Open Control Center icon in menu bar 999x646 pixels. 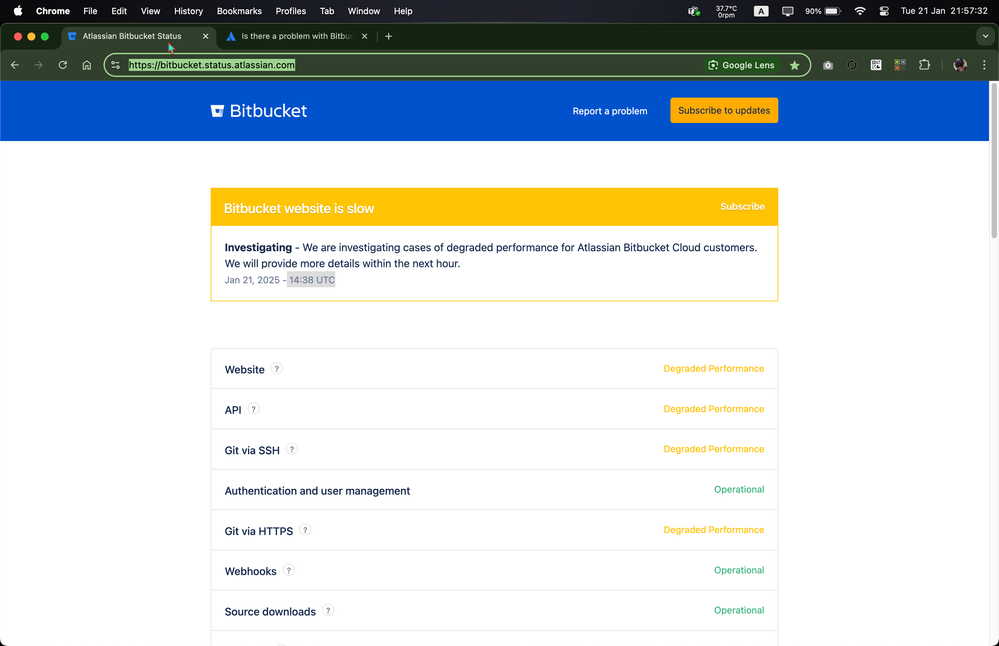[884, 11]
